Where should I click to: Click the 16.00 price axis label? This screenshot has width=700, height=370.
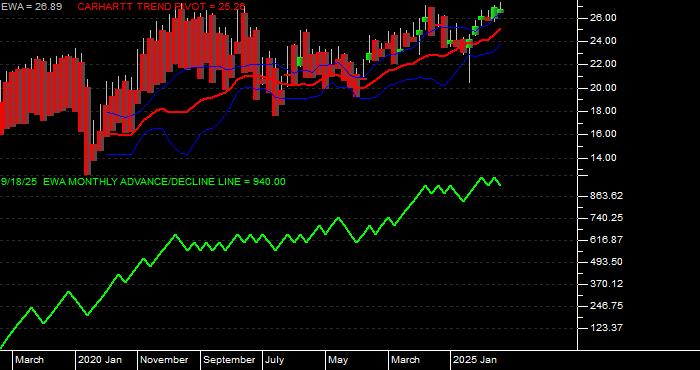click(604, 134)
